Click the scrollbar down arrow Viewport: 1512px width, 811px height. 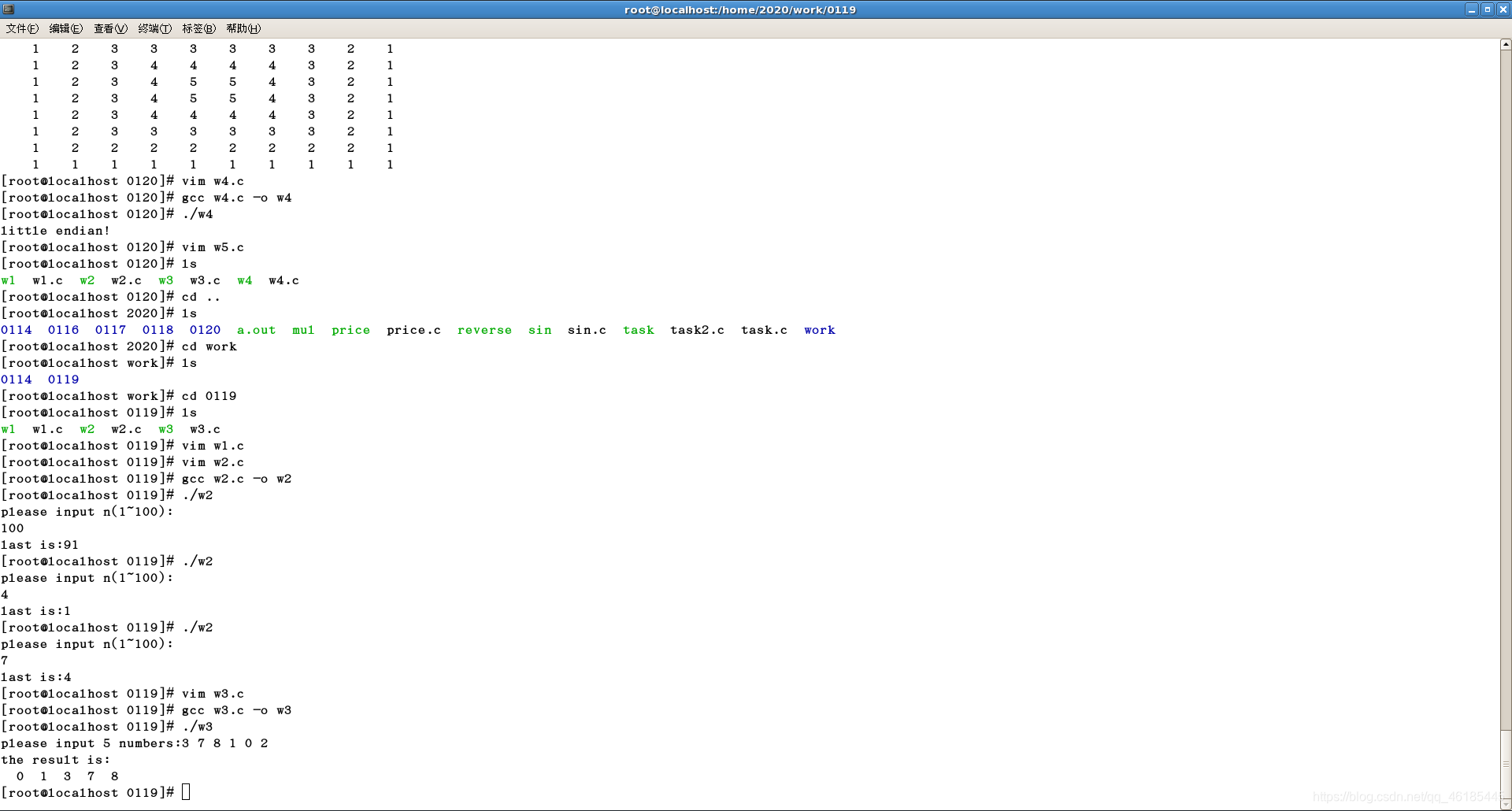coord(1506,804)
